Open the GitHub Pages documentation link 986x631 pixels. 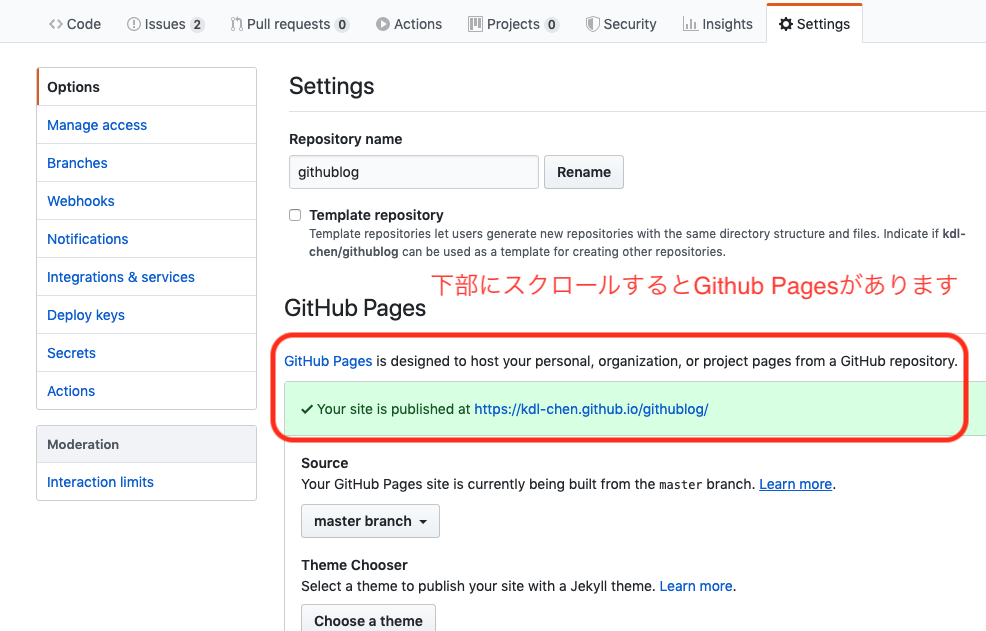click(328, 361)
